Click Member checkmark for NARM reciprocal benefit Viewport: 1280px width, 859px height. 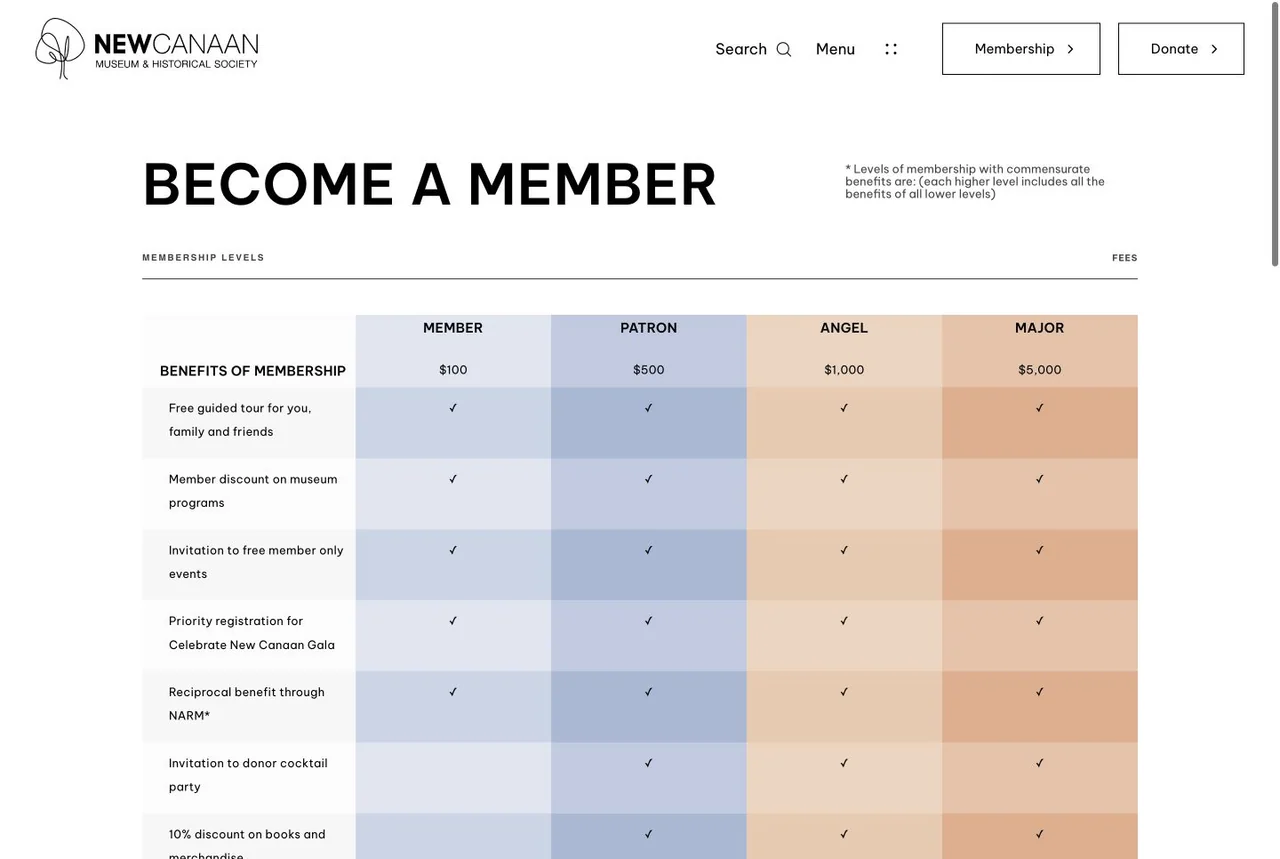[453, 692]
